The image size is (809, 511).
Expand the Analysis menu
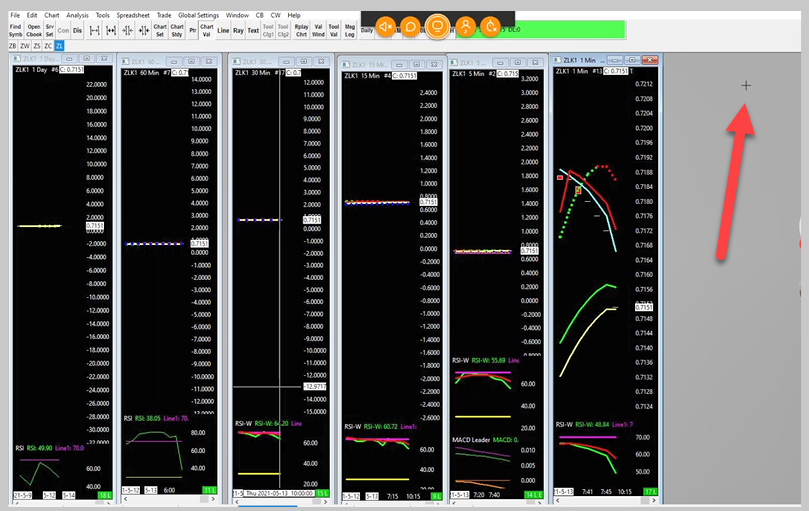[77, 16]
